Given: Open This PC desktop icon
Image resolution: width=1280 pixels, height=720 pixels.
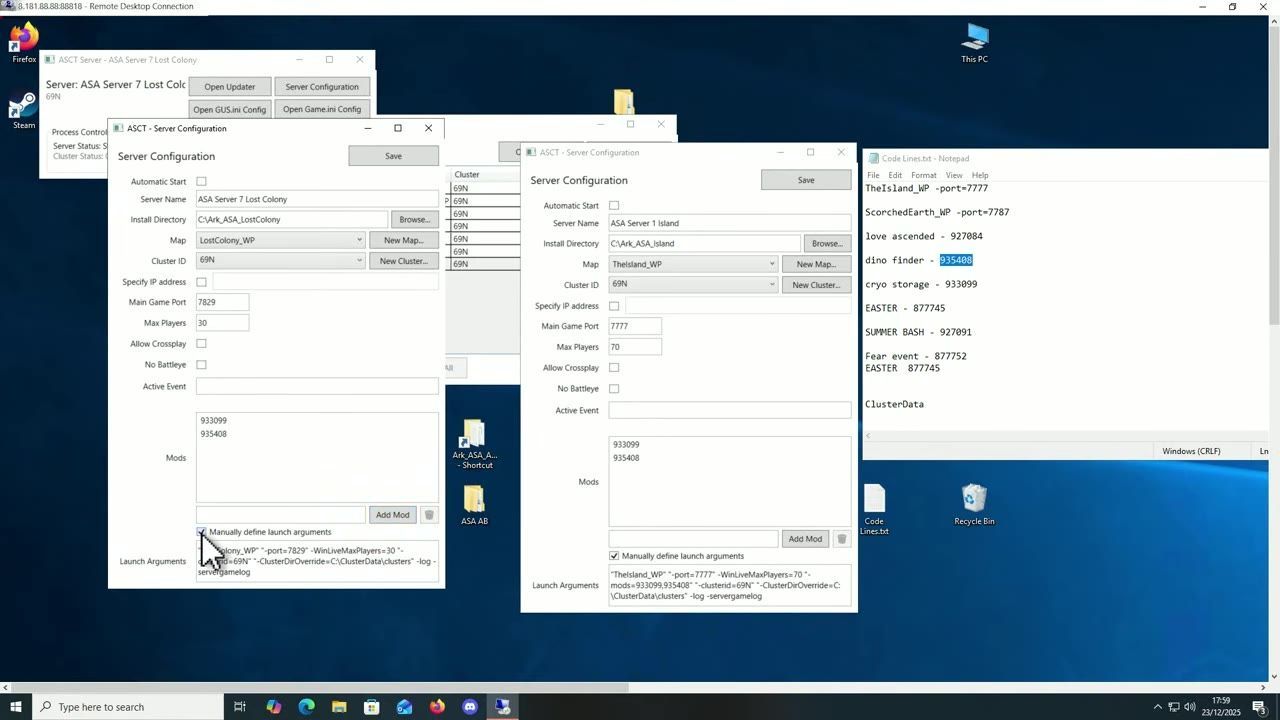Looking at the screenshot, I should tap(974, 44).
